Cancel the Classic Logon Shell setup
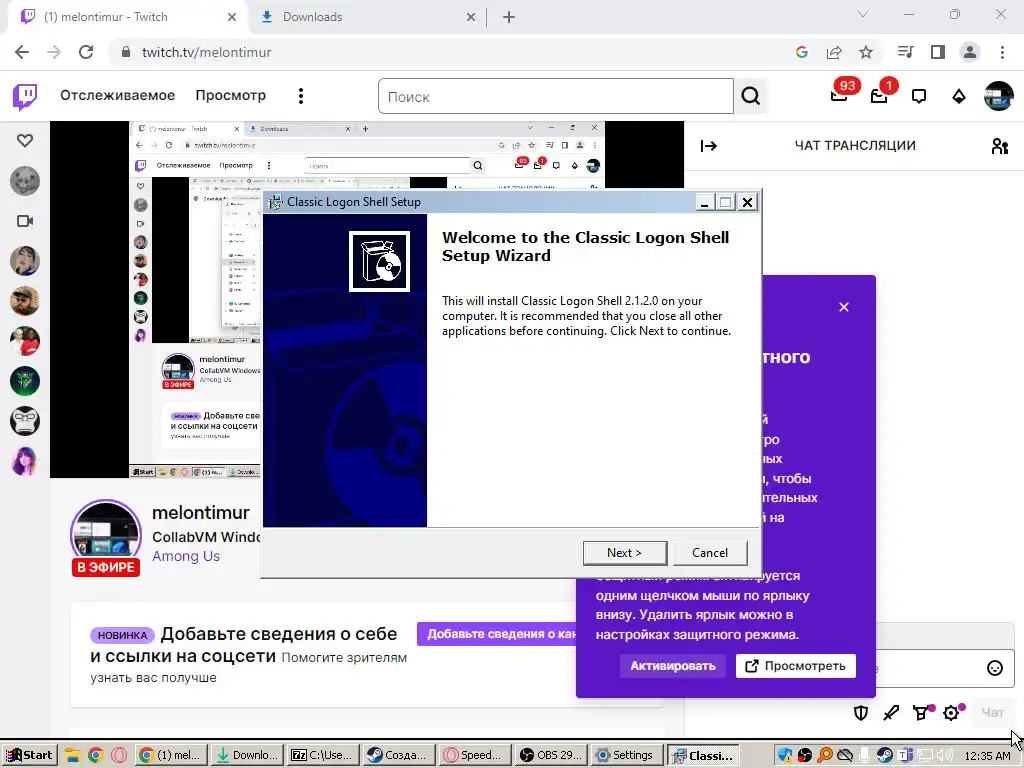Screen dimensions: 1024x768 [709, 552]
